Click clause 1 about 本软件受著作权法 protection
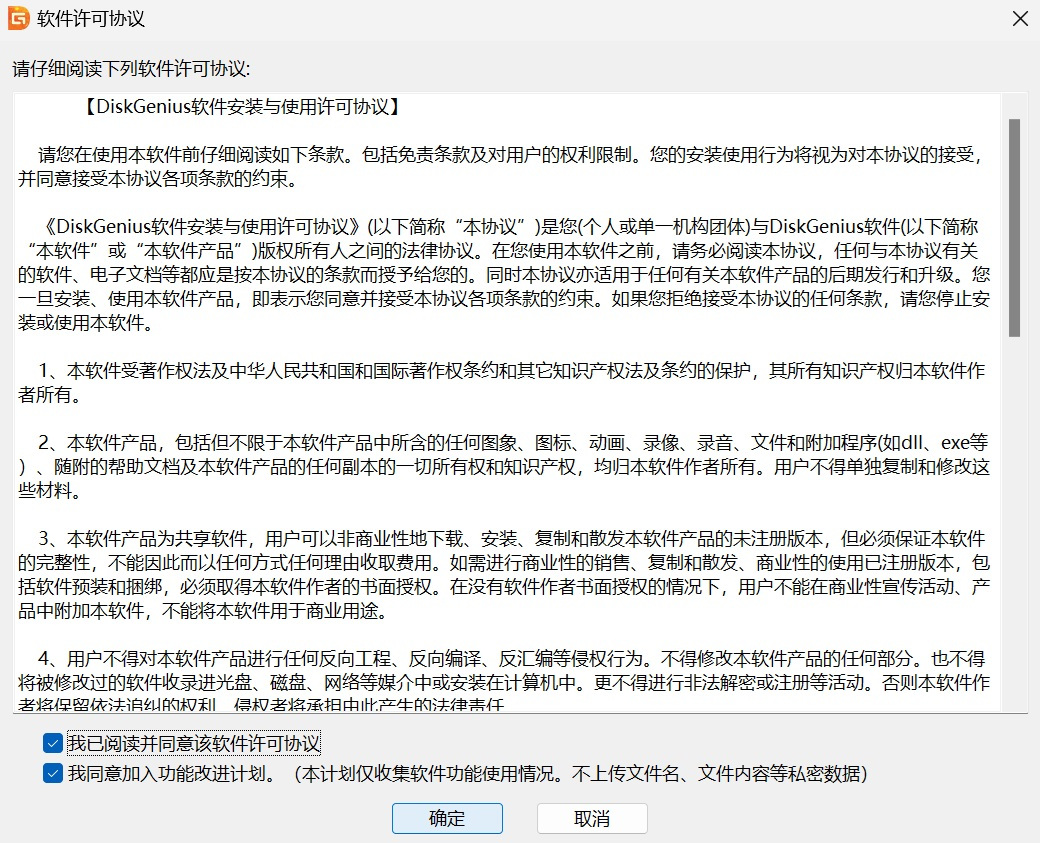Image resolution: width=1040 pixels, height=843 pixels. tap(500, 382)
